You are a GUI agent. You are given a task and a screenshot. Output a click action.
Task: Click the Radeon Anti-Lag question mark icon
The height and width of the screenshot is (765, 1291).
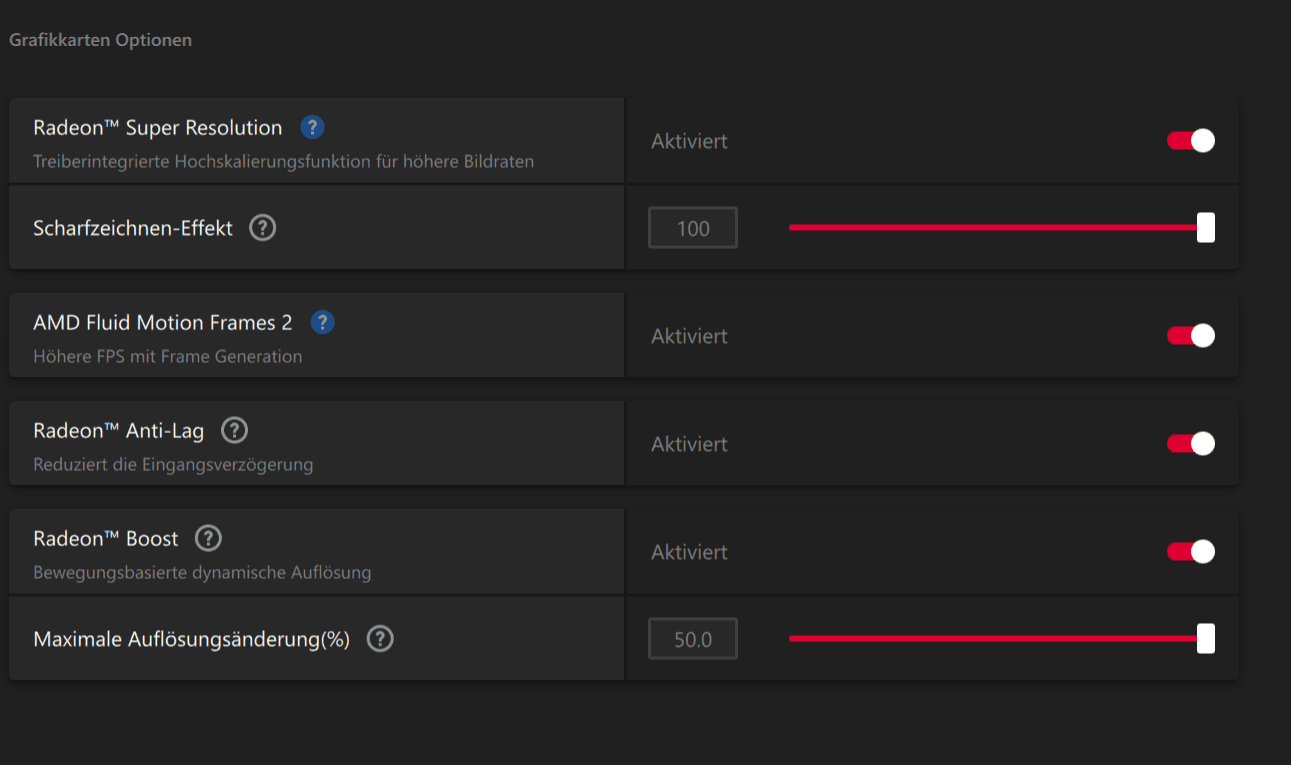234,431
